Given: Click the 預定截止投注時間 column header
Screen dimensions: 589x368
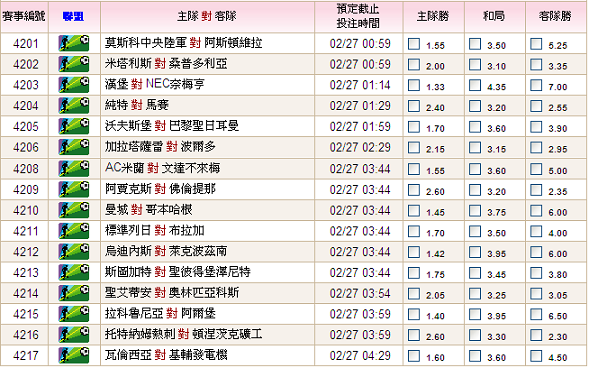Looking at the screenshot, I should tap(358, 16).
